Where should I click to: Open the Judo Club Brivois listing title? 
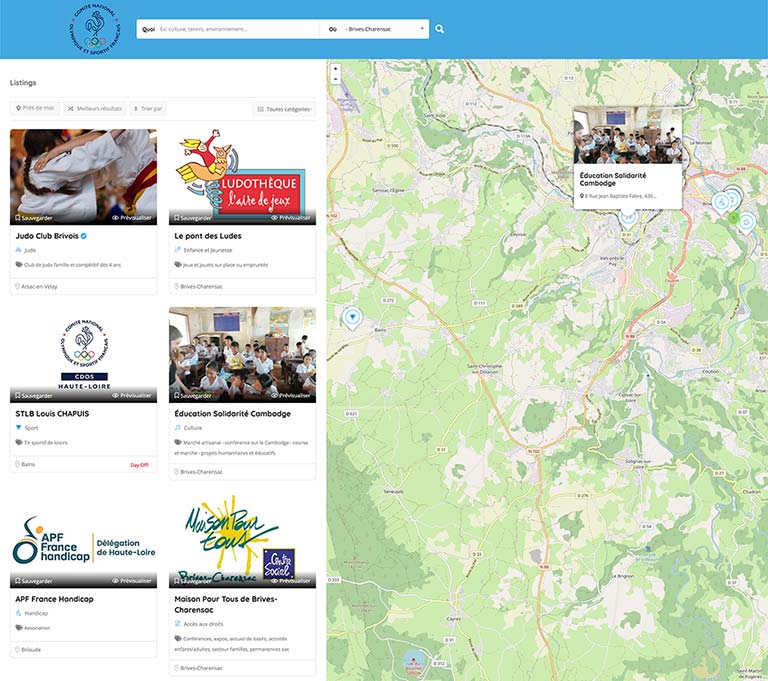[x=47, y=236]
